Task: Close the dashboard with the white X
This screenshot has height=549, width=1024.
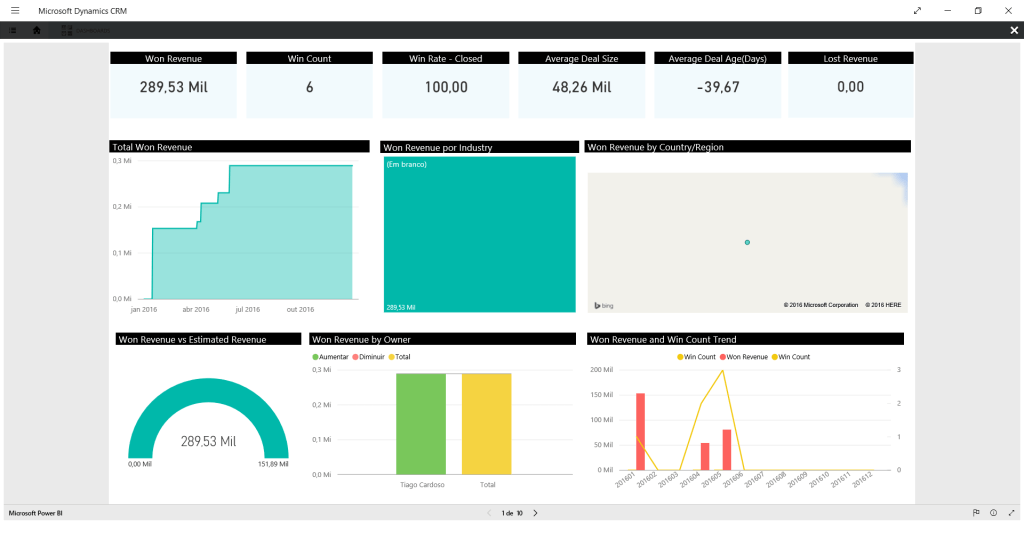Action: click(x=1014, y=30)
